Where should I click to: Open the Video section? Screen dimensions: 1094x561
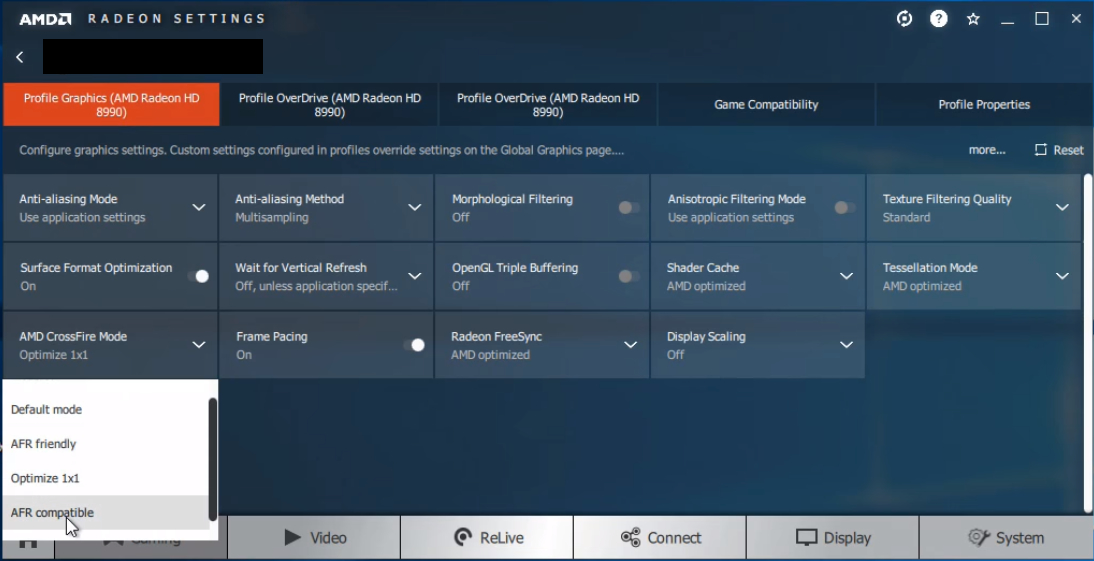pyautogui.click(x=314, y=537)
